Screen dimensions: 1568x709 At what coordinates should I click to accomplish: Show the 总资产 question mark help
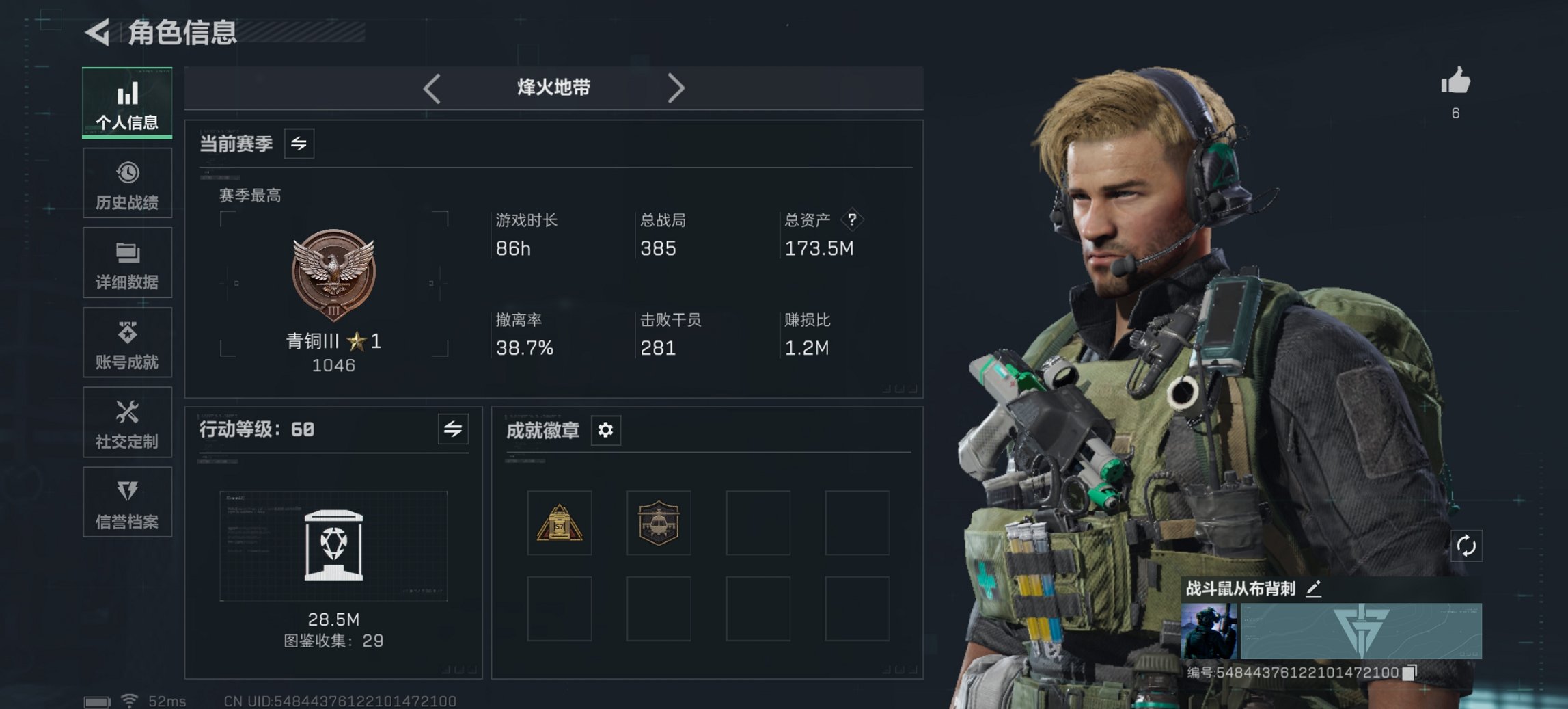point(852,219)
